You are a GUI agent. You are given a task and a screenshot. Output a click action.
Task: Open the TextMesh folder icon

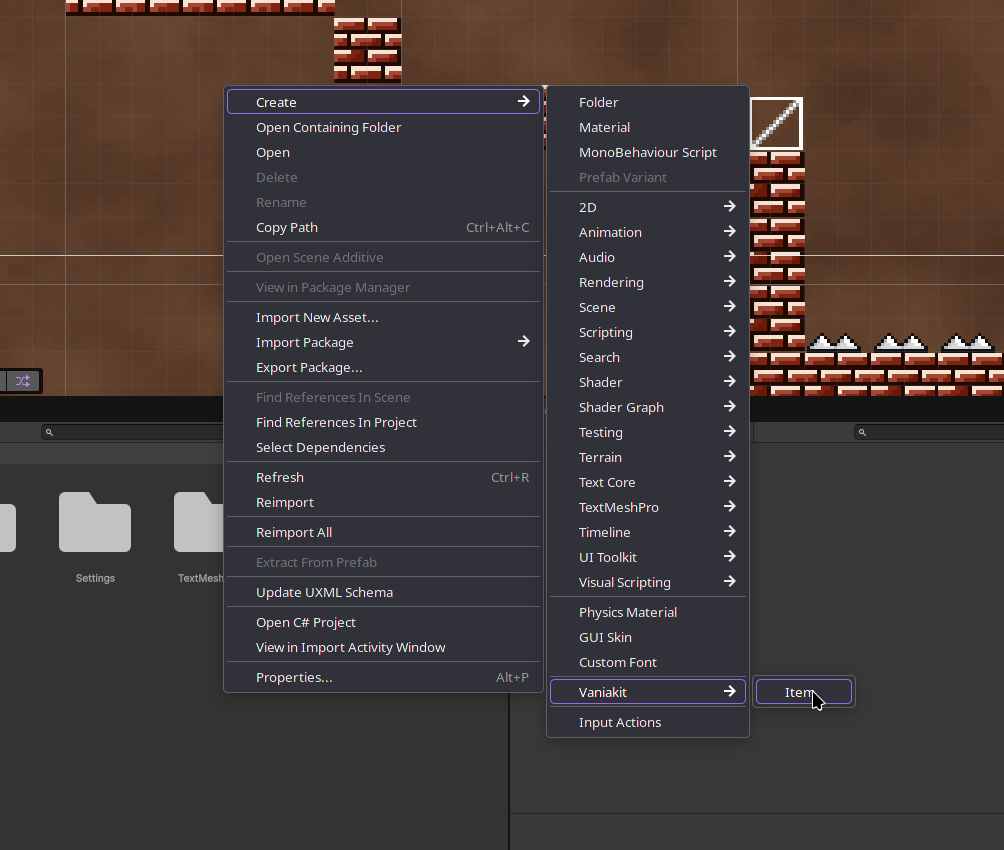click(x=198, y=522)
